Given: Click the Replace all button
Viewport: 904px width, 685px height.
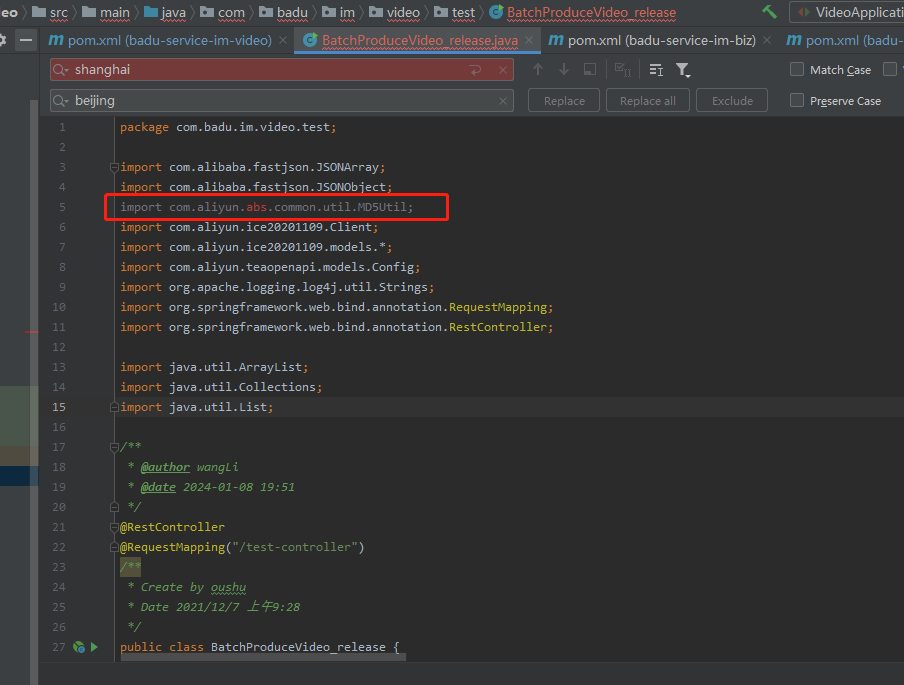Looking at the screenshot, I should click(647, 101).
